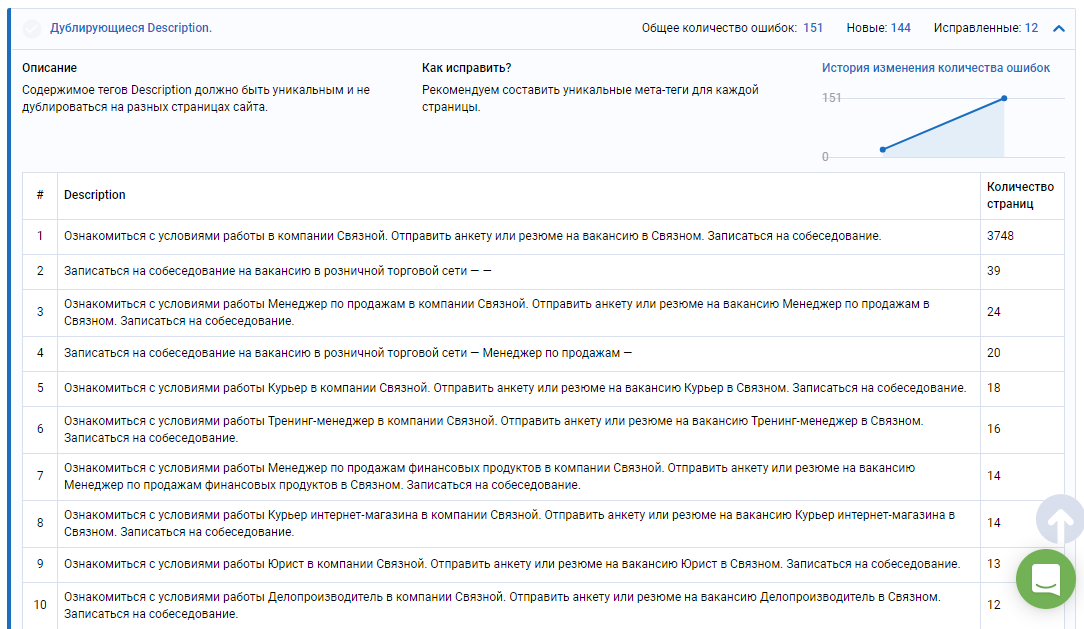The image size is (1084, 629).
Task: Collapse the Дублирующиеся Description section chevron
Action: click(x=1058, y=28)
